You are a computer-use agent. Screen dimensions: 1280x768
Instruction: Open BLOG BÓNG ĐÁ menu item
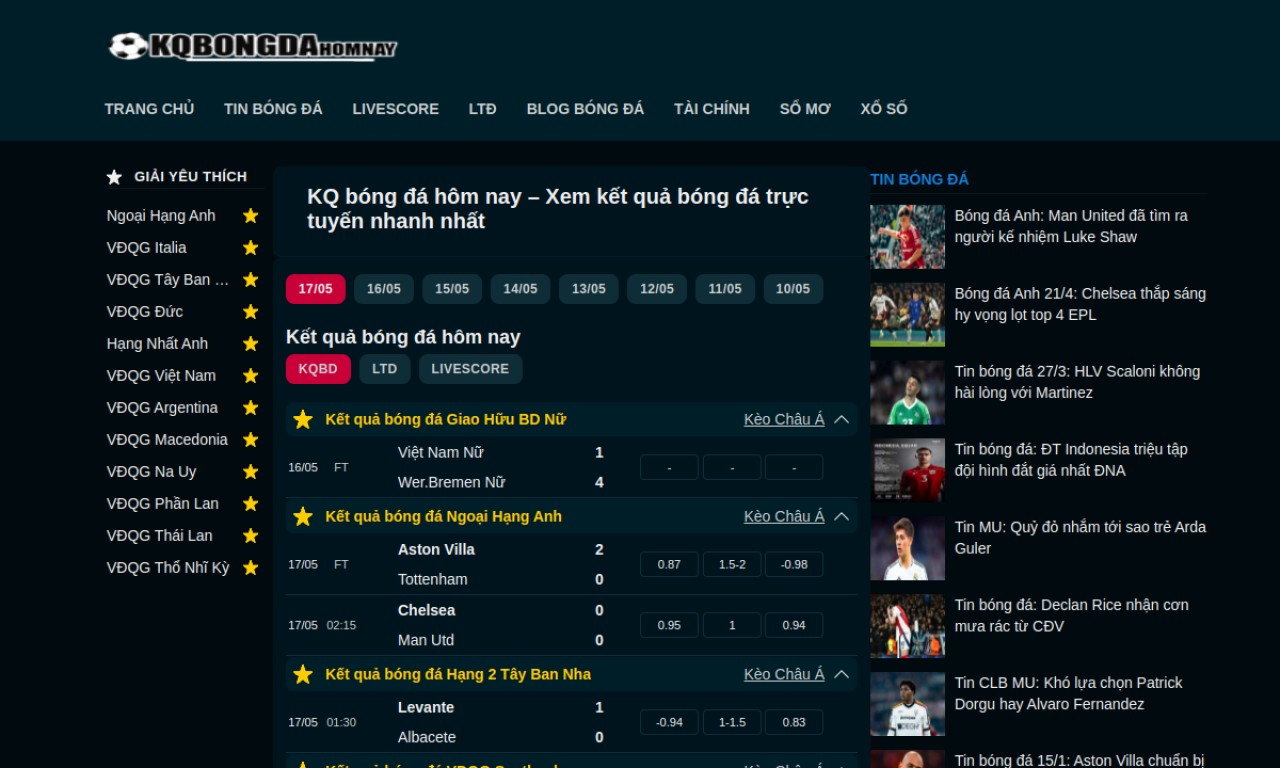[x=585, y=109]
